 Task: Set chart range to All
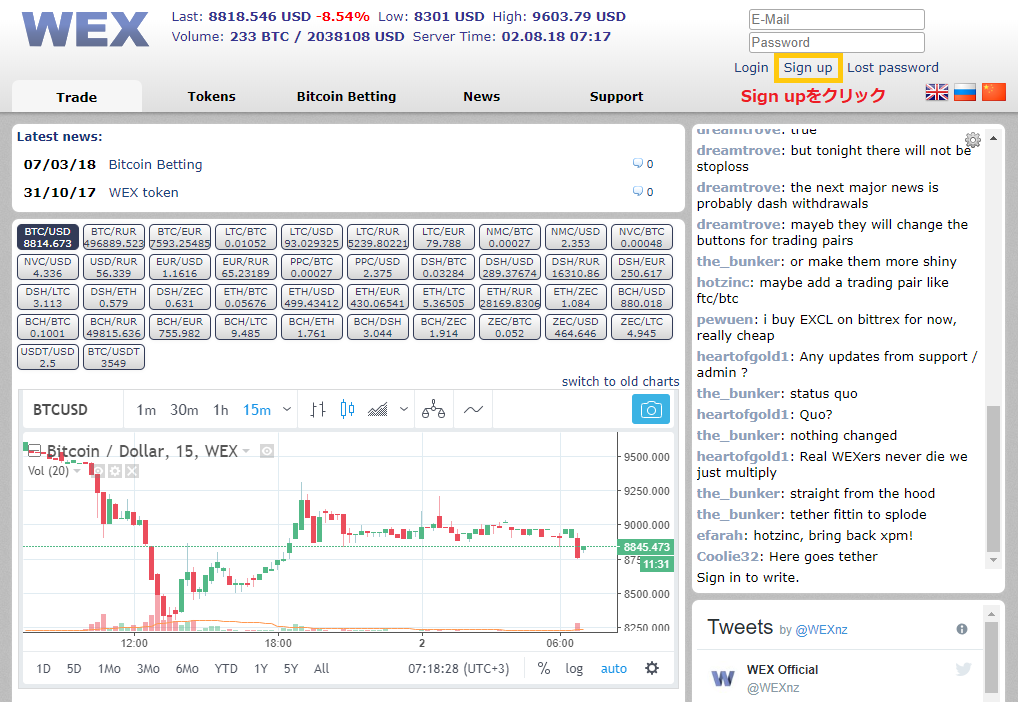tap(321, 668)
